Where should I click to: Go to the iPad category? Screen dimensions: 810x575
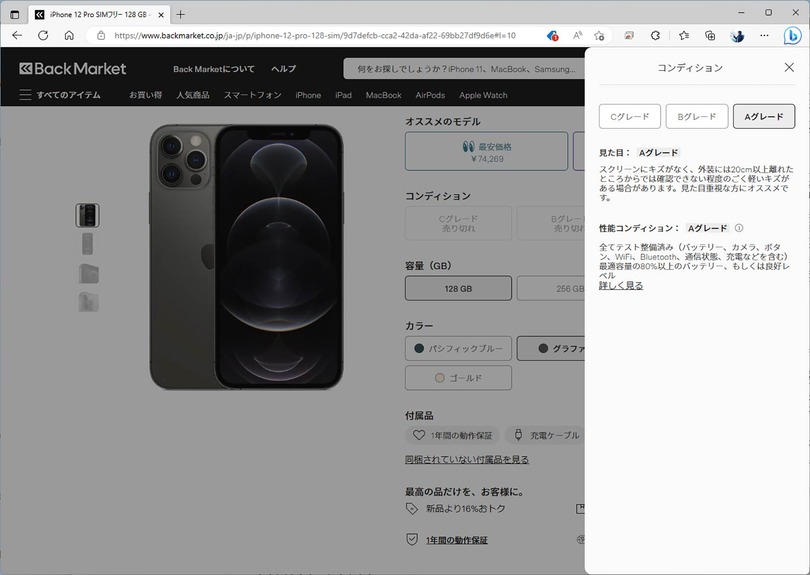[343, 96]
